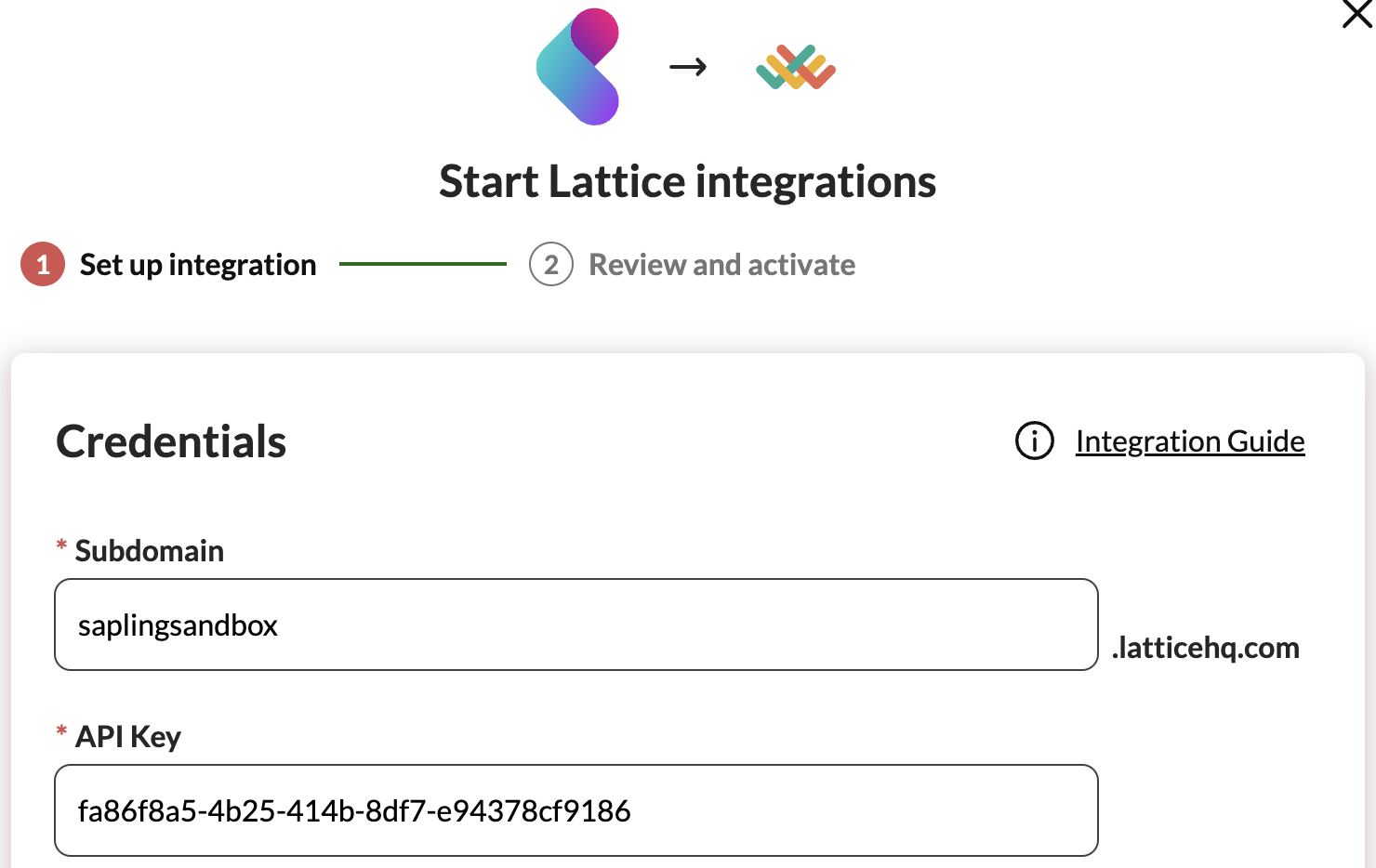Image resolution: width=1376 pixels, height=868 pixels.
Task: Click the red required asterisk beside Subdomain
Action: [x=60, y=549]
